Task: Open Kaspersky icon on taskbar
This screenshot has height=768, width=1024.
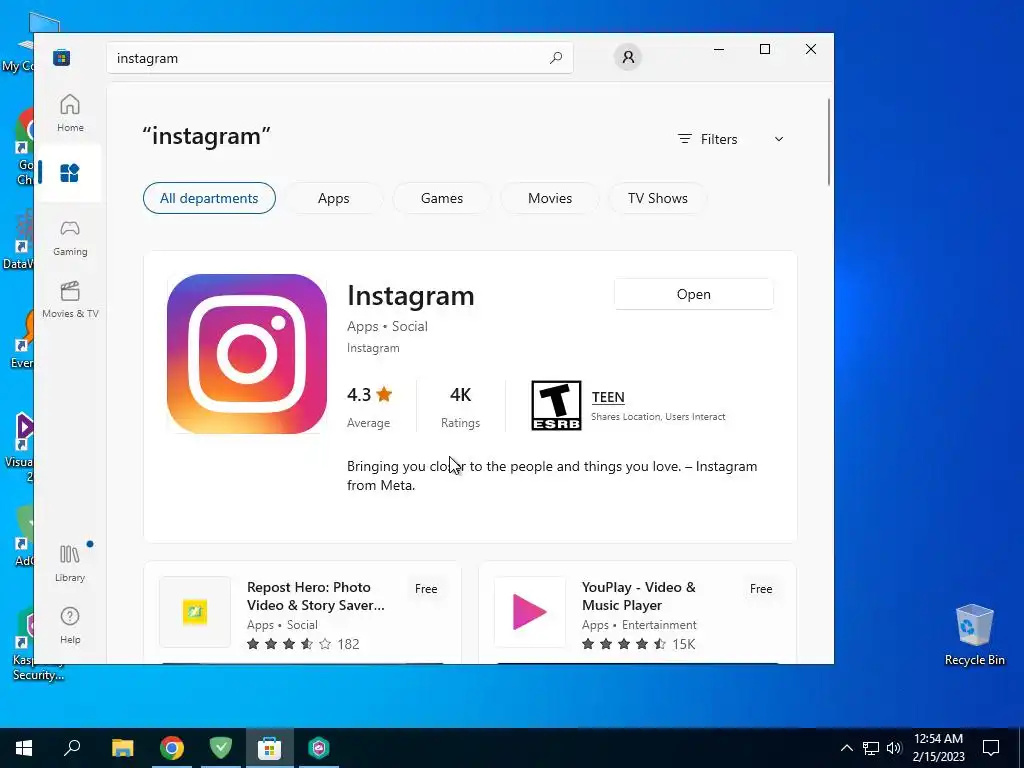Action: [319, 748]
